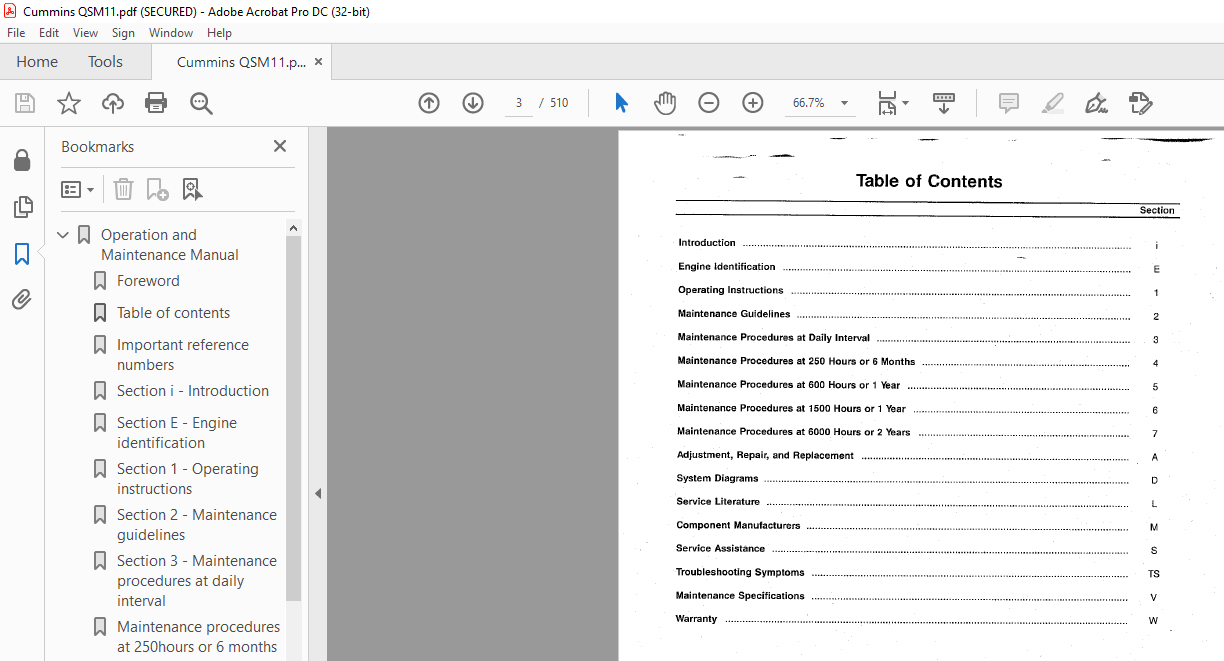The height and width of the screenshot is (661, 1224).
Task: Open the Attachments paperclip panel
Action: click(22, 300)
